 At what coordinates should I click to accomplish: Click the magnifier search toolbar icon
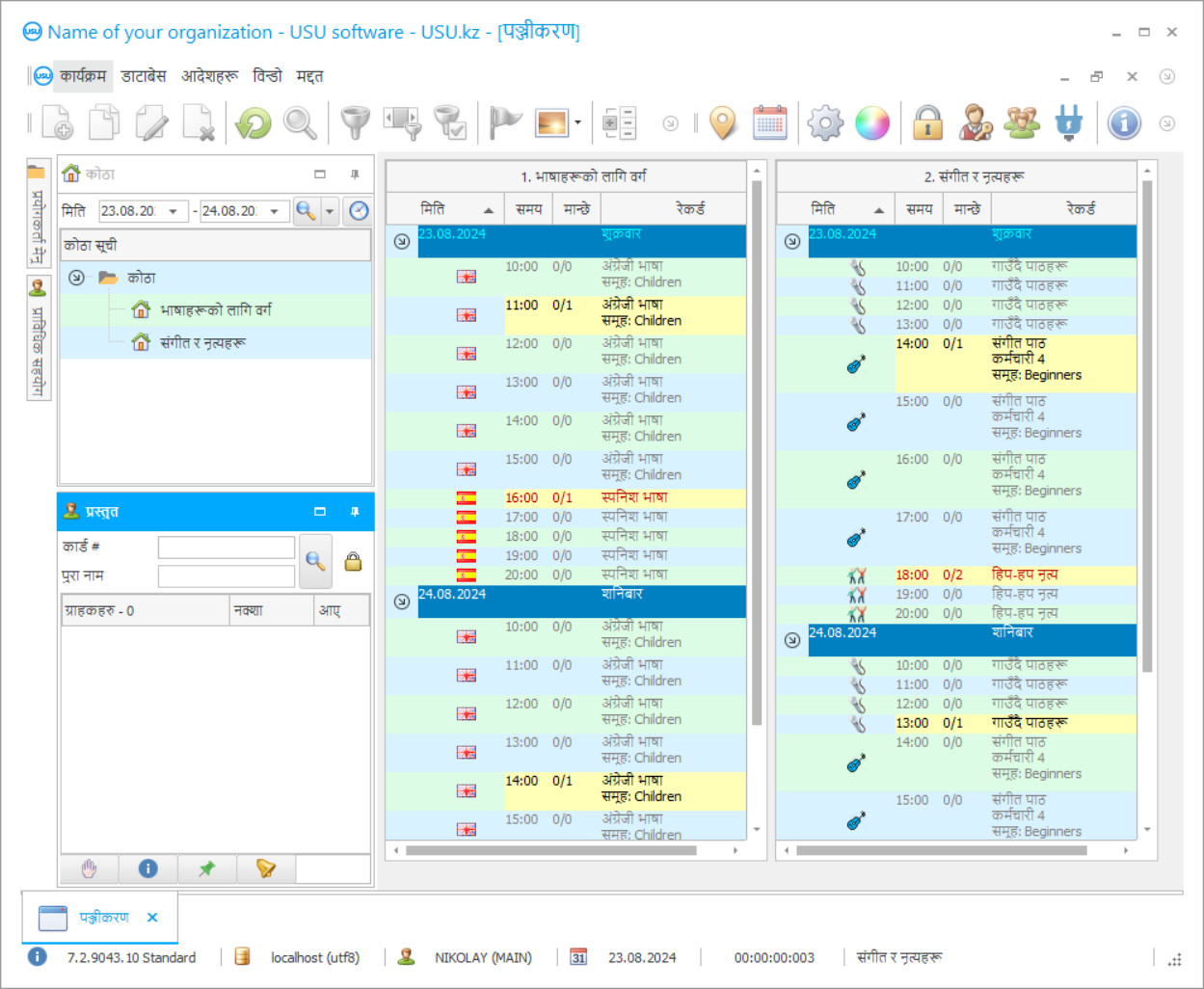click(300, 122)
